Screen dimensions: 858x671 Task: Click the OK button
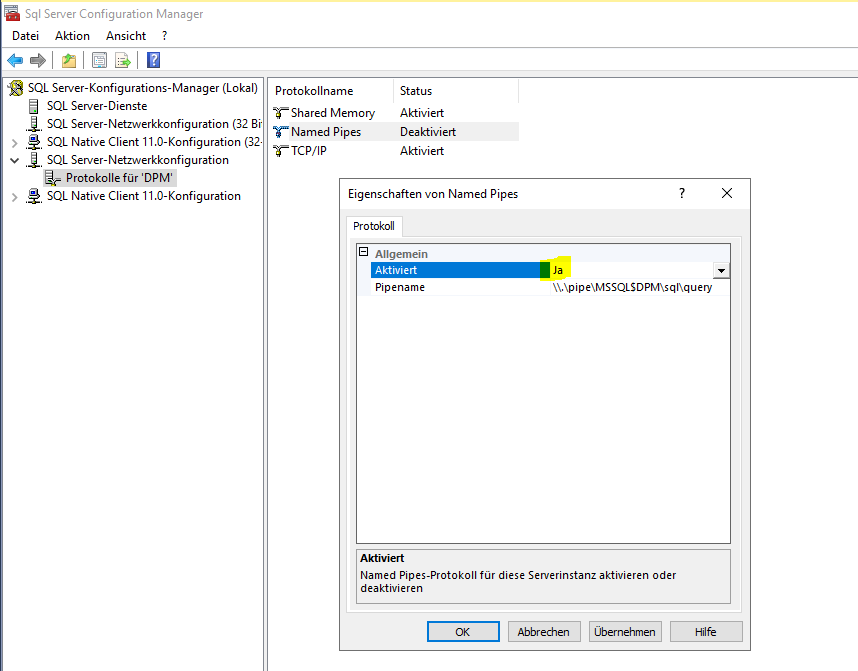pyautogui.click(x=463, y=632)
